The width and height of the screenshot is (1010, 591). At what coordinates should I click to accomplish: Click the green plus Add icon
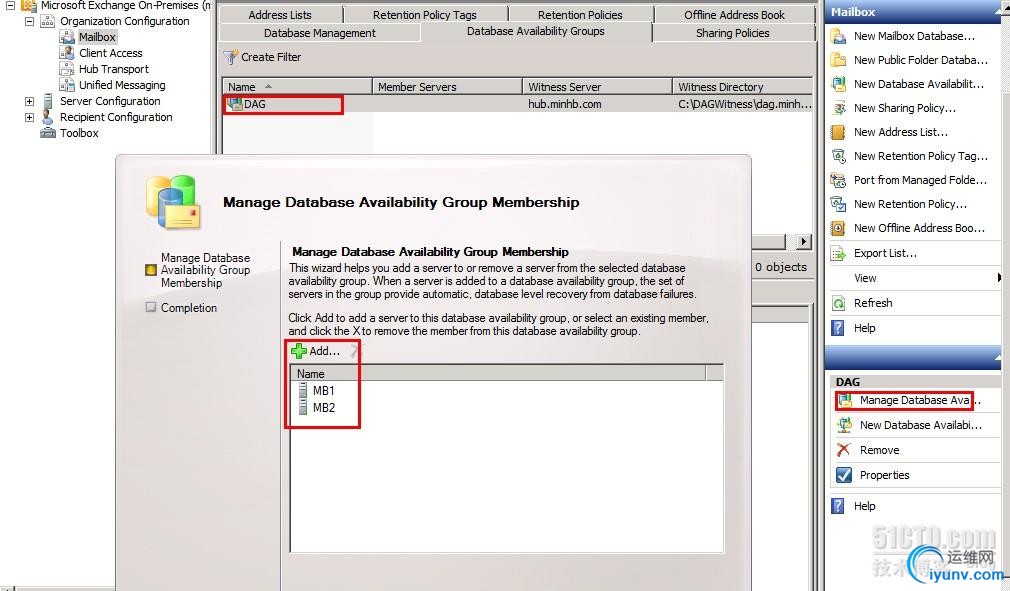[x=299, y=351]
